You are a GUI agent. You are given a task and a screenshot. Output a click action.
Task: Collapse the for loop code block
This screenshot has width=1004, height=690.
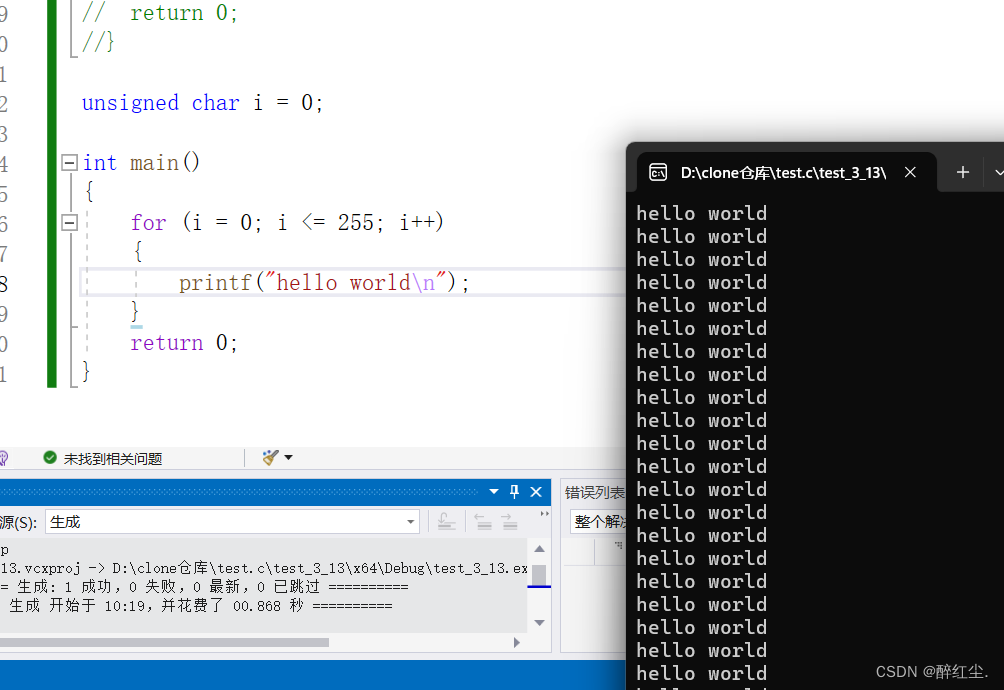point(69,223)
